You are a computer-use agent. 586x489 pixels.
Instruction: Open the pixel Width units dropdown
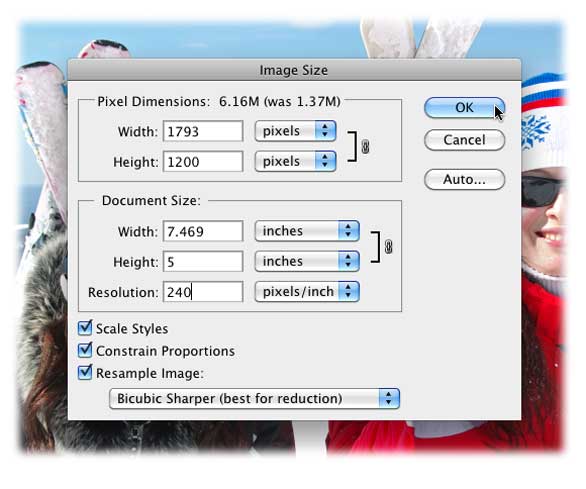(x=295, y=131)
